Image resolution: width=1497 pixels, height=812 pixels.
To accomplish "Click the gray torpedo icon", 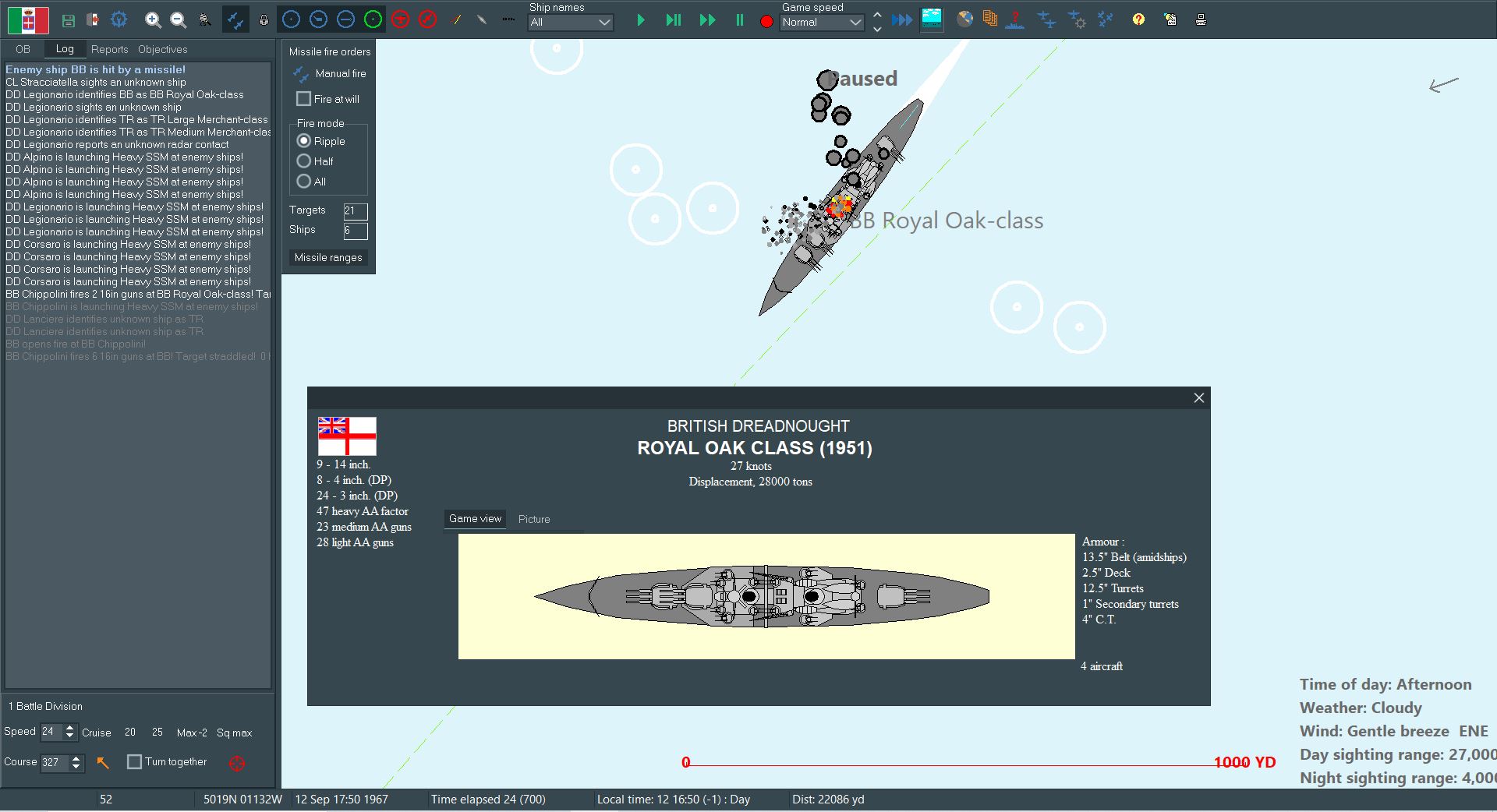I will coord(482,20).
